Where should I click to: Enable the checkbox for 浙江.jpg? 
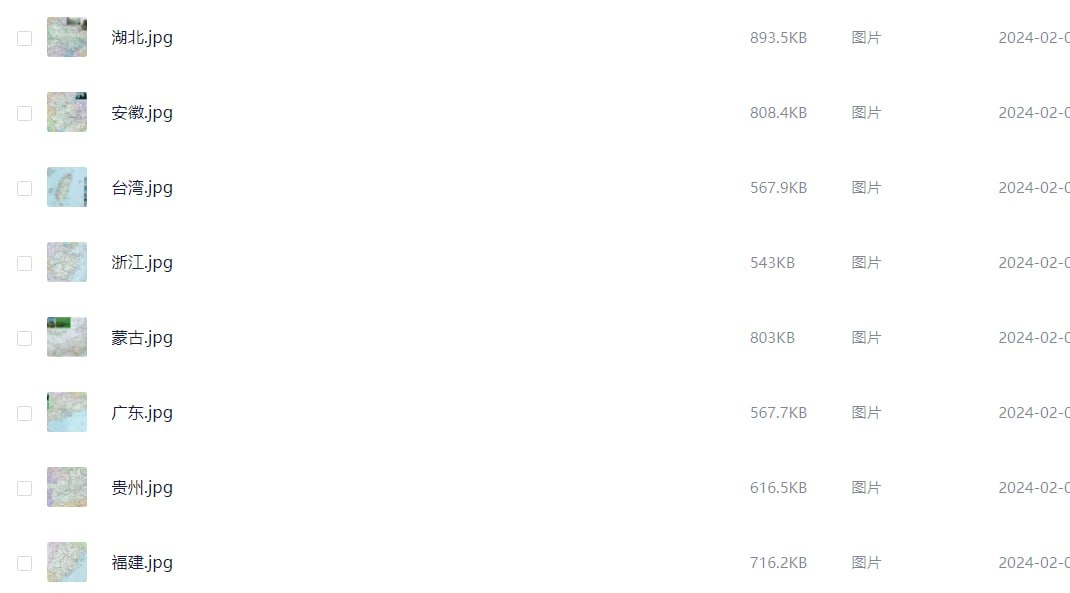pos(24,263)
